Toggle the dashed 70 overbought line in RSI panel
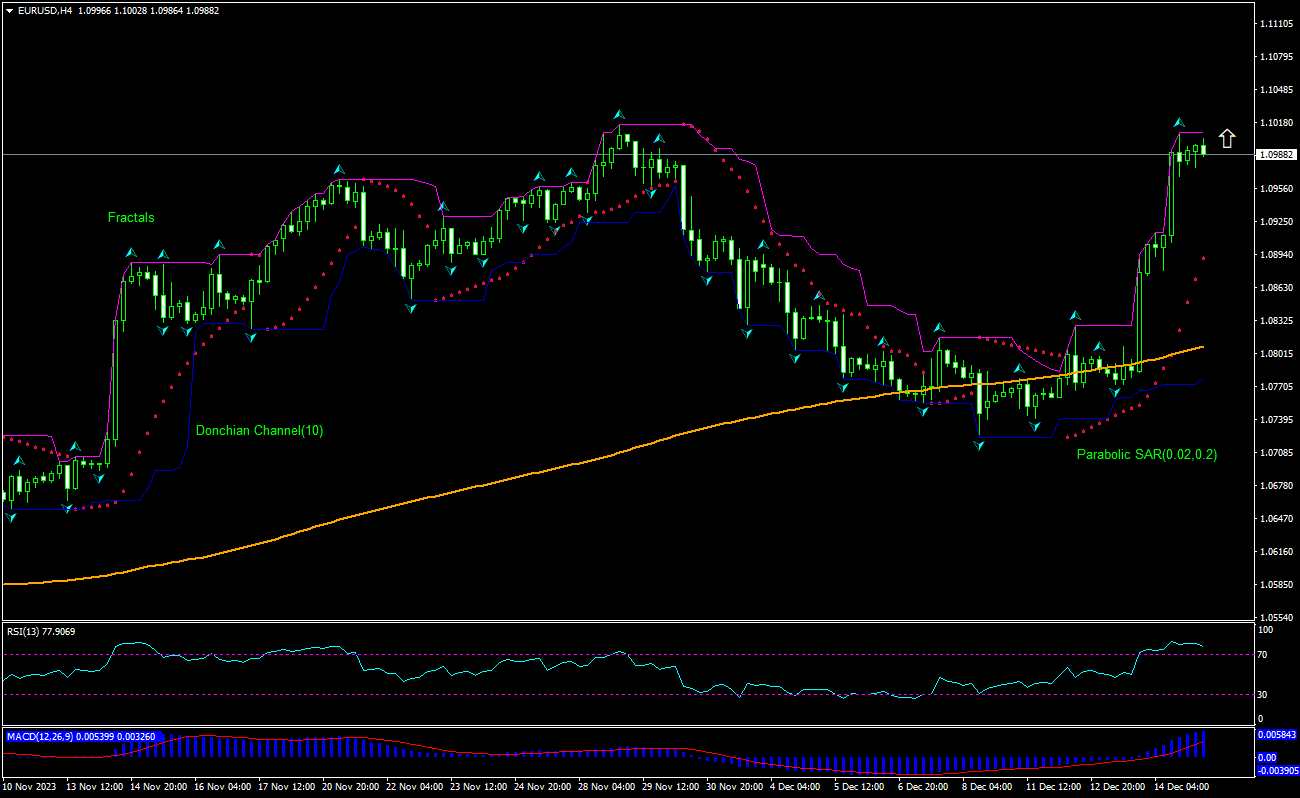This screenshot has width=1300, height=798. point(600,653)
